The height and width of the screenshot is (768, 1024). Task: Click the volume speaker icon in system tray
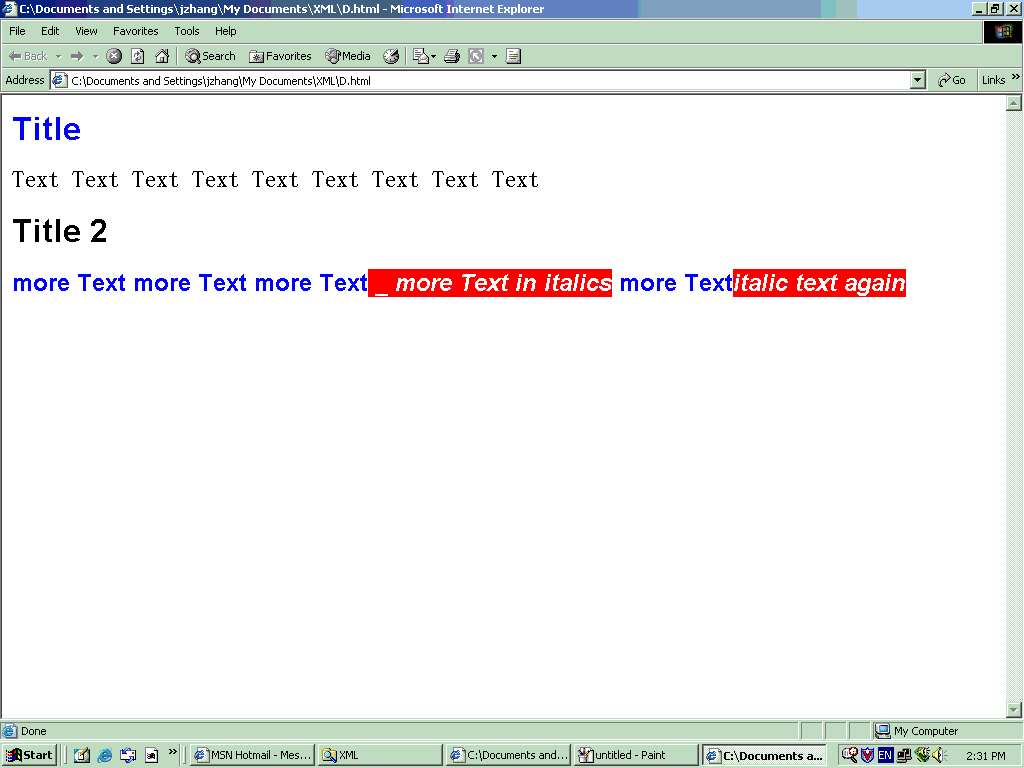click(x=937, y=756)
